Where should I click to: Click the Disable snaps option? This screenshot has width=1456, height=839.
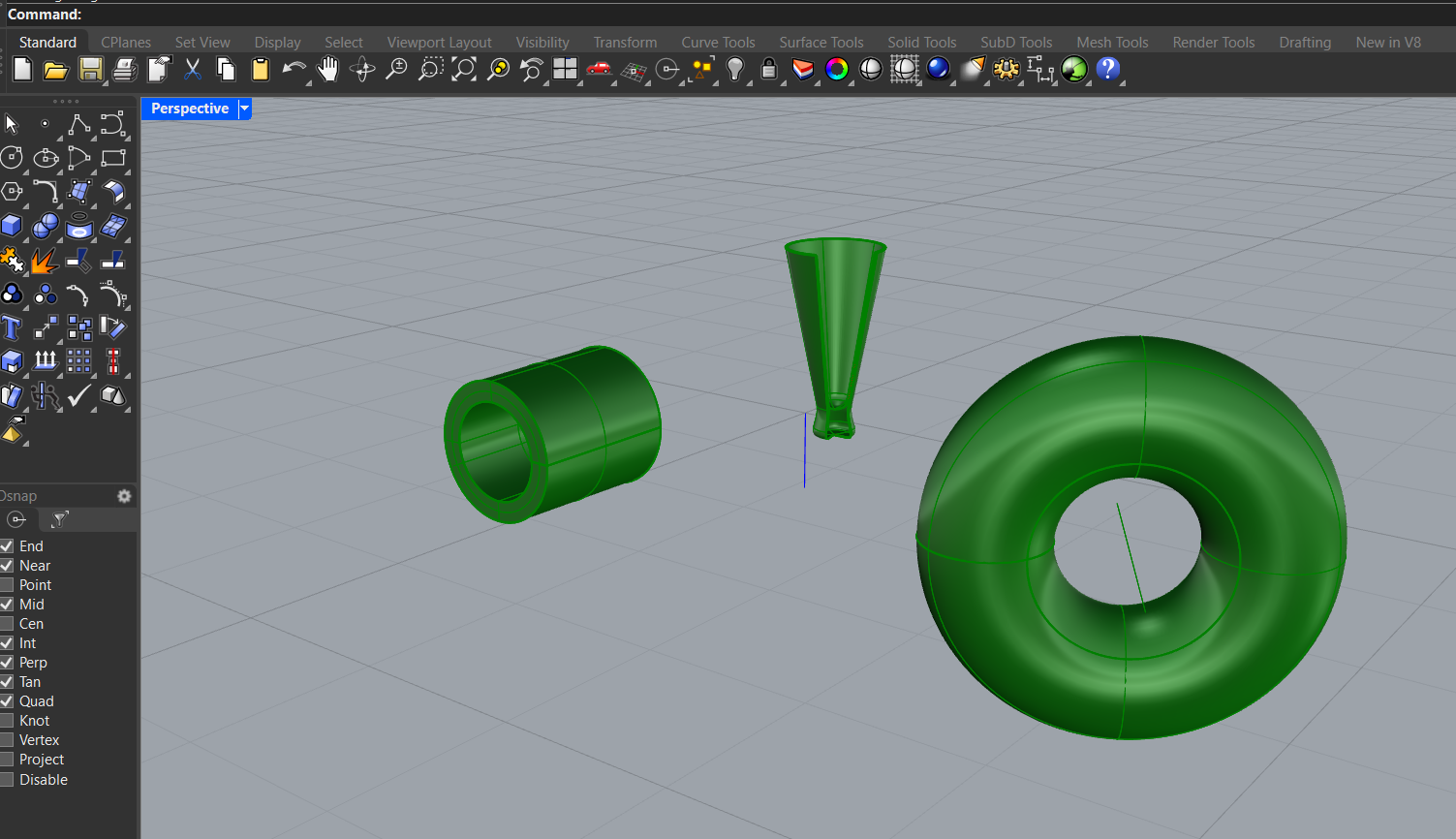[8, 779]
